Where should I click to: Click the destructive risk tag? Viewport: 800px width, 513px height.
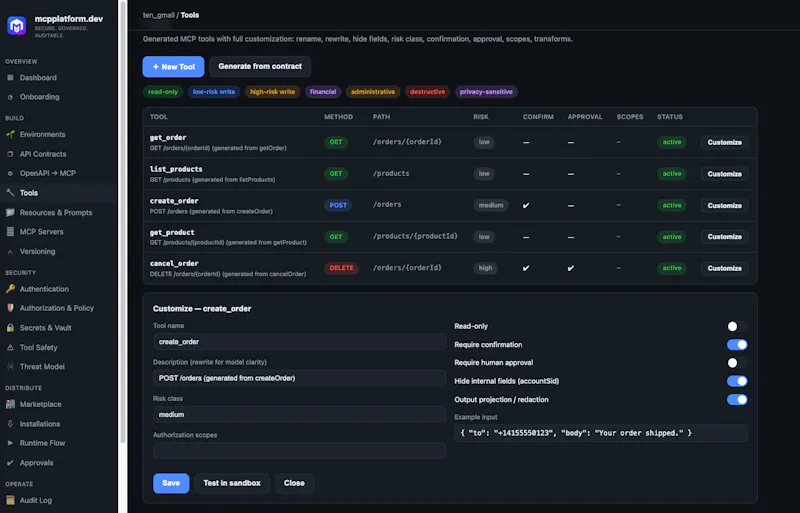coord(428,92)
